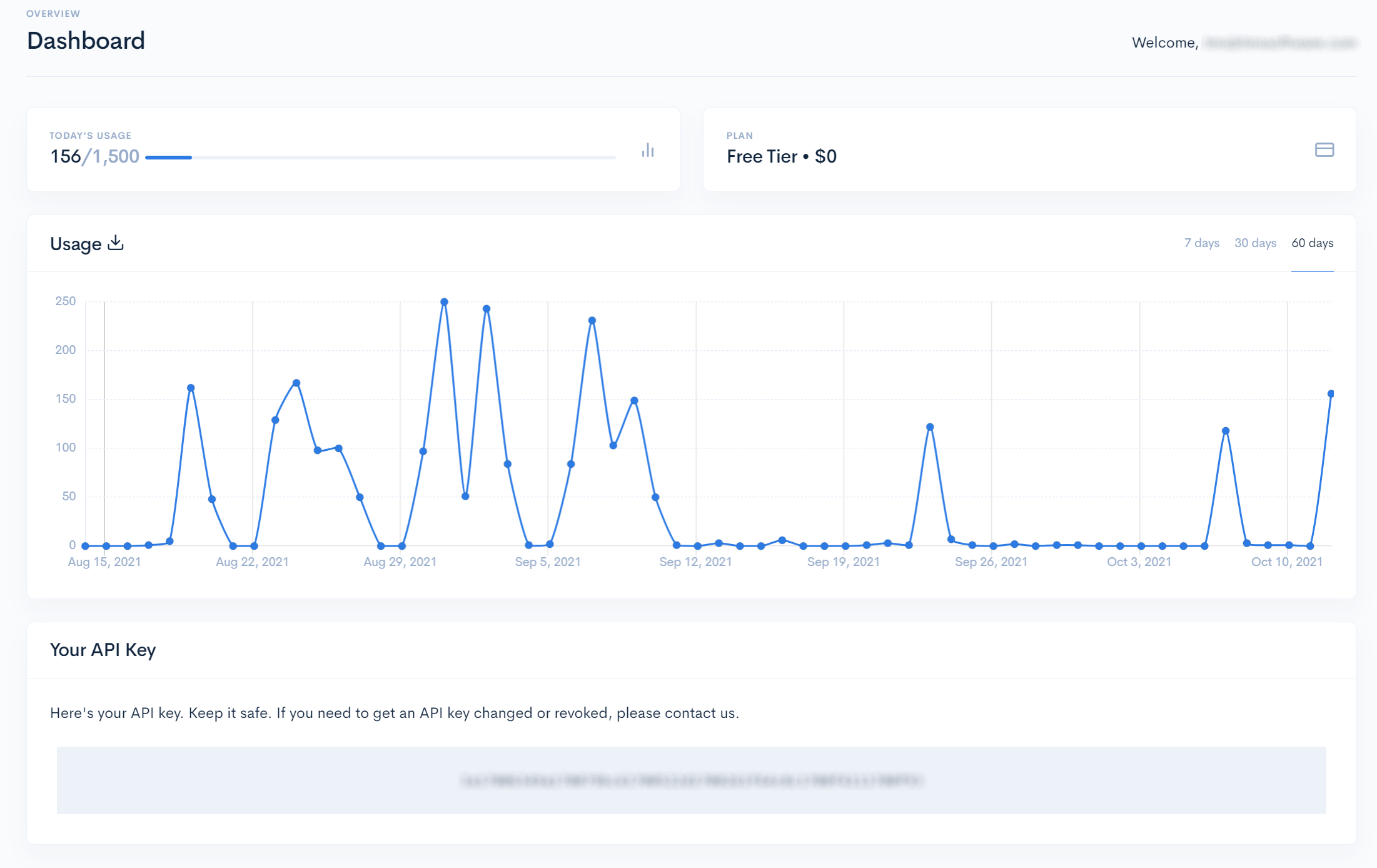The image size is (1377, 868).
Task: Switch chart to 30 days tab
Action: coord(1255,243)
